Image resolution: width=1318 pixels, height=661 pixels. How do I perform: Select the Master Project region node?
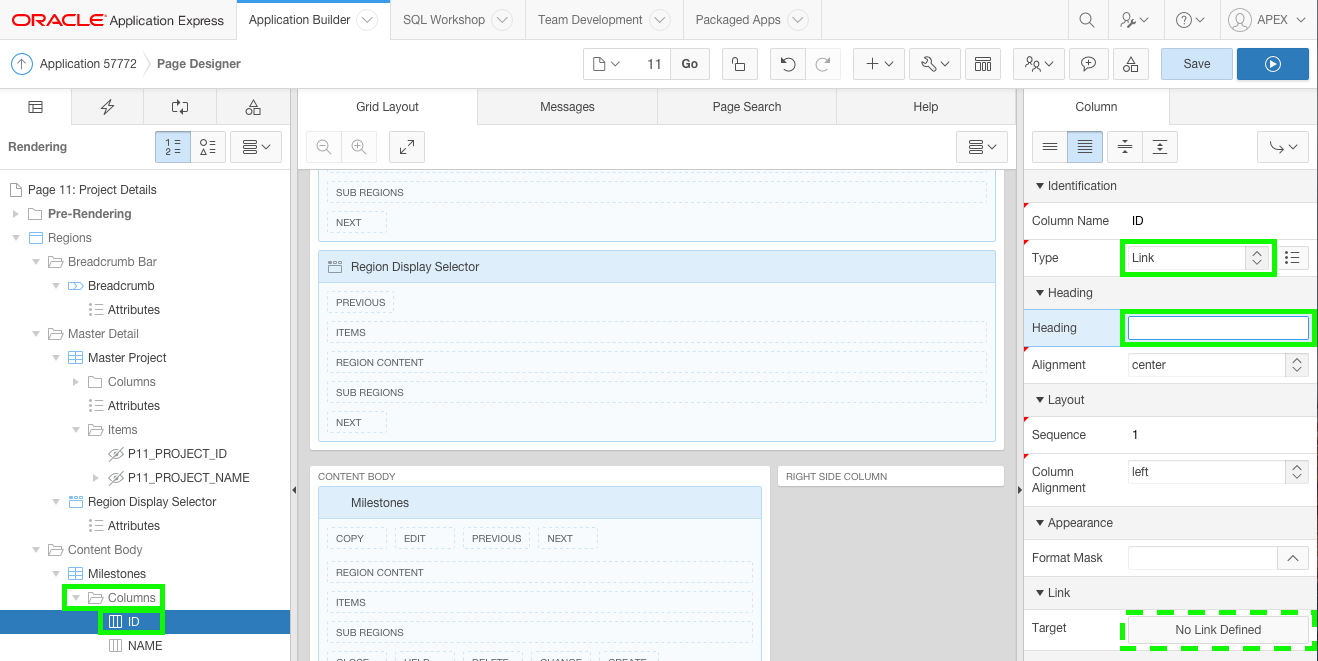coord(127,358)
